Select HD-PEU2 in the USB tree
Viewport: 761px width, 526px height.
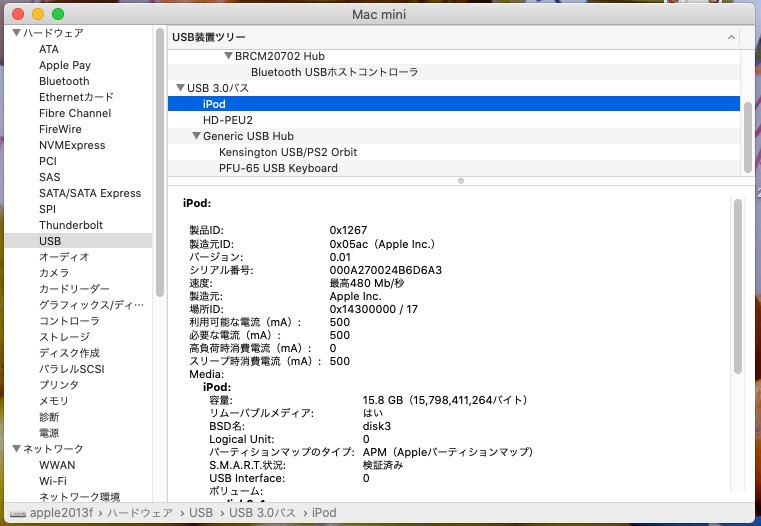pyautogui.click(x=228, y=120)
